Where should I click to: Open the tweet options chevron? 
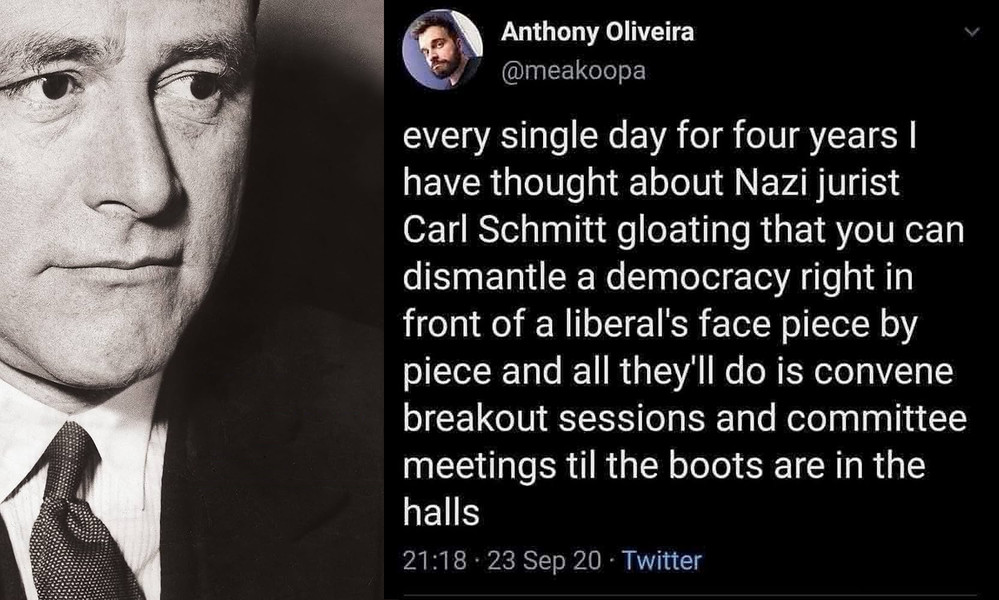(970, 34)
